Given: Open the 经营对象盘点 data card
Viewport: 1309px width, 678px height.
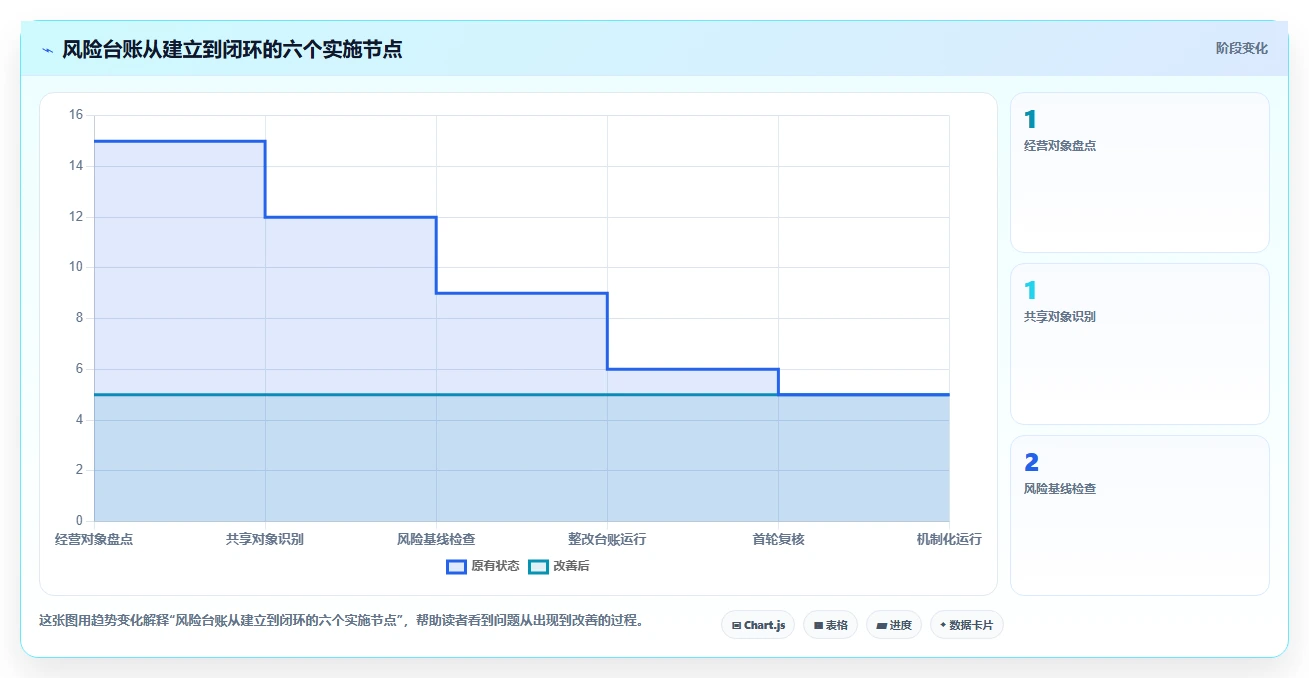Looking at the screenshot, I should coord(1139,172).
